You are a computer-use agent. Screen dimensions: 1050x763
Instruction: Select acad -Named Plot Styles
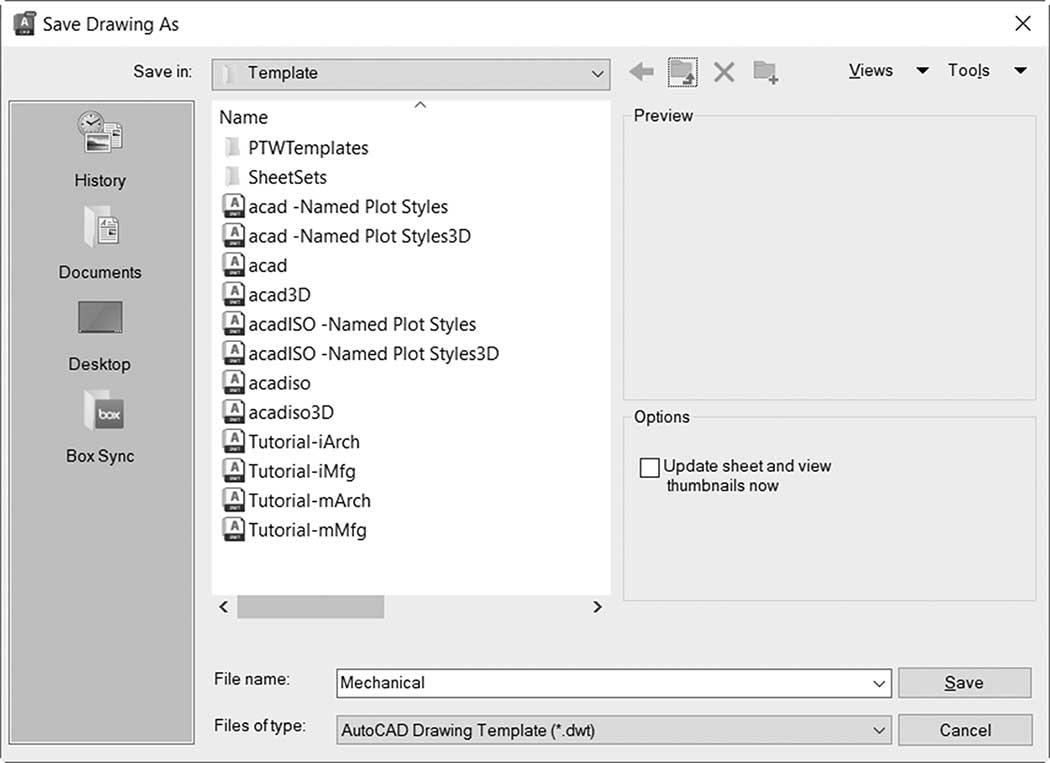pyautogui.click(x=348, y=206)
